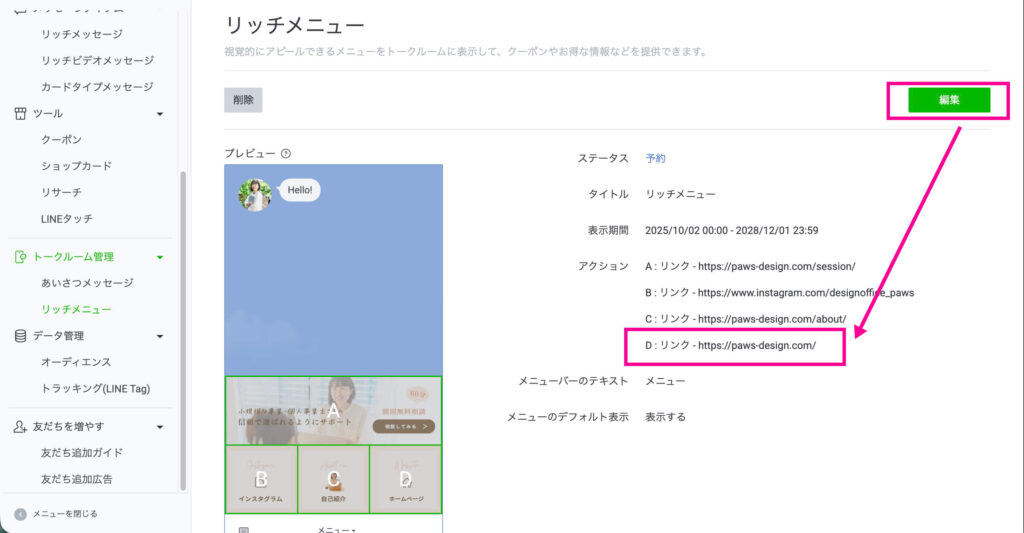The image size is (1024, 533).
Task: Click the ツール toolbox icon in sidebar
Action: coord(20,114)
